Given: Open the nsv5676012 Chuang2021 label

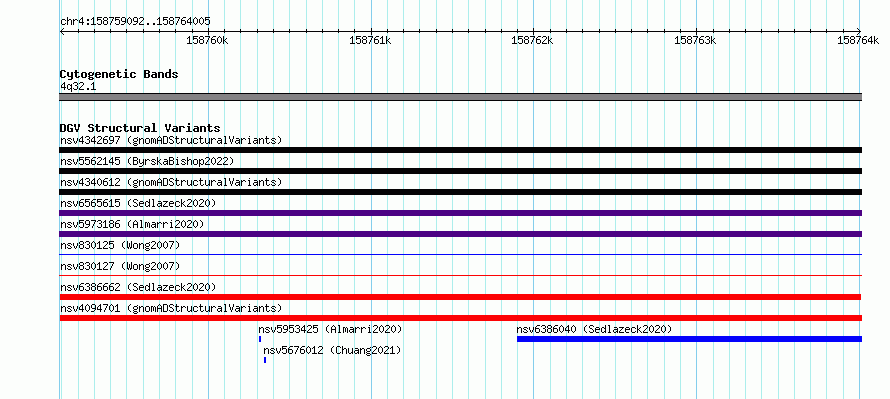Looking at the screenshot, I should [x=332, y=350].
